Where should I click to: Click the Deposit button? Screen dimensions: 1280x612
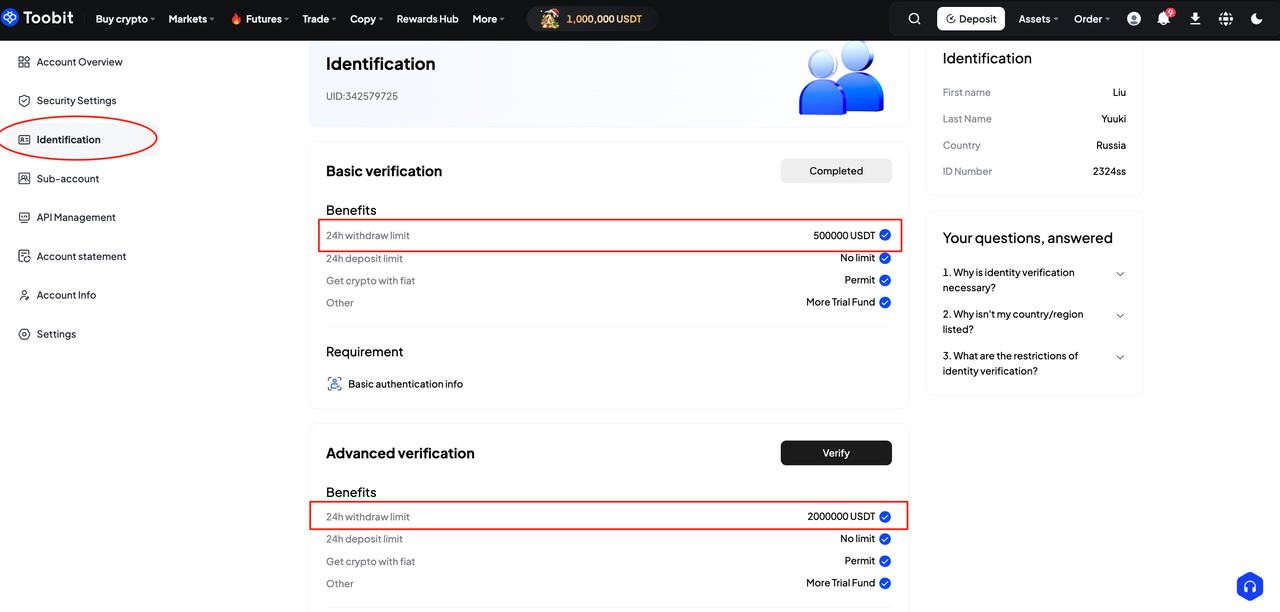pyautogui.click(x=970, y=19)
